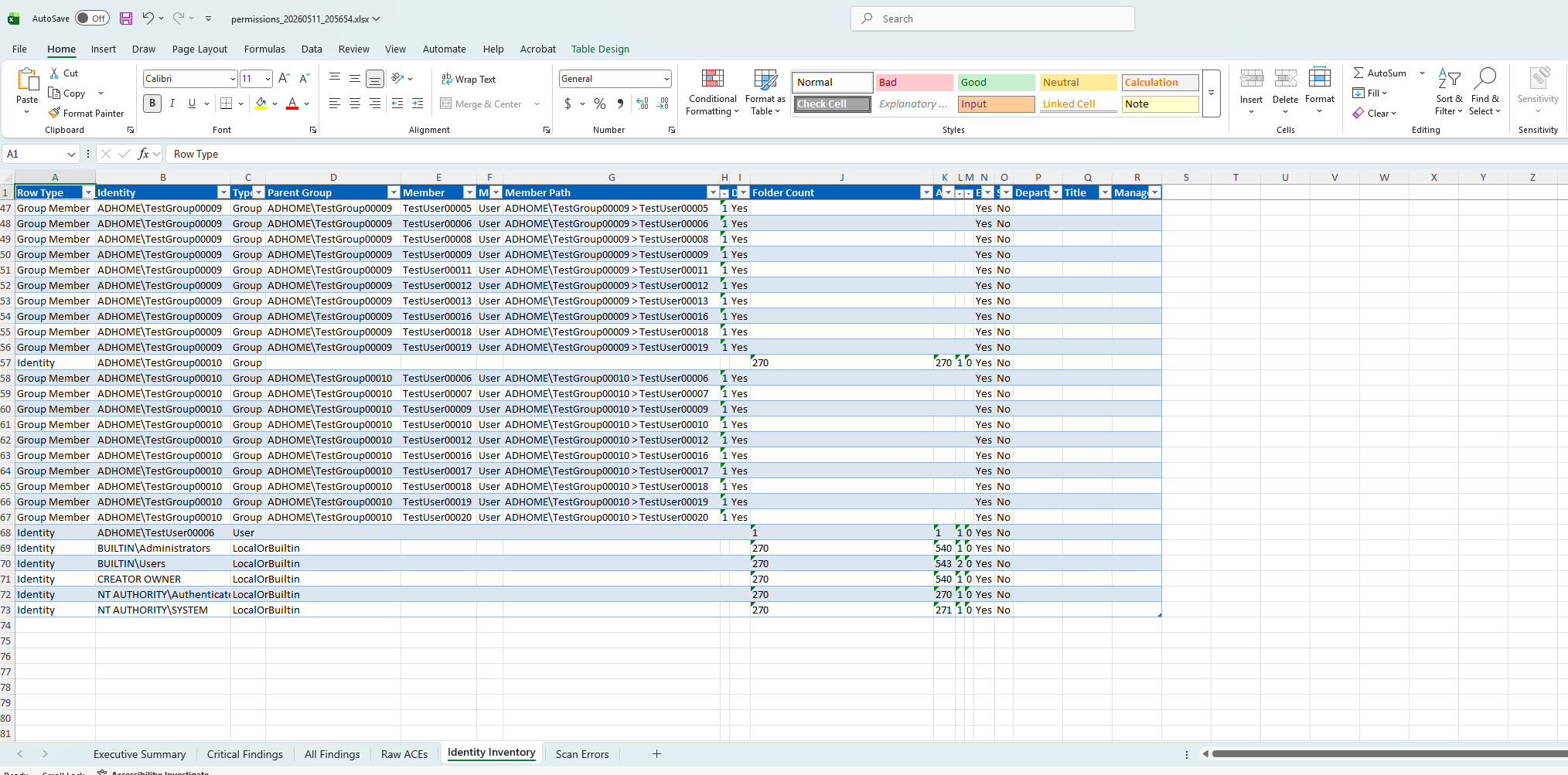Open the Folder Count filter dropdown
The height and width of the screenshot is (775, 1568).
(x=926, y=192)
